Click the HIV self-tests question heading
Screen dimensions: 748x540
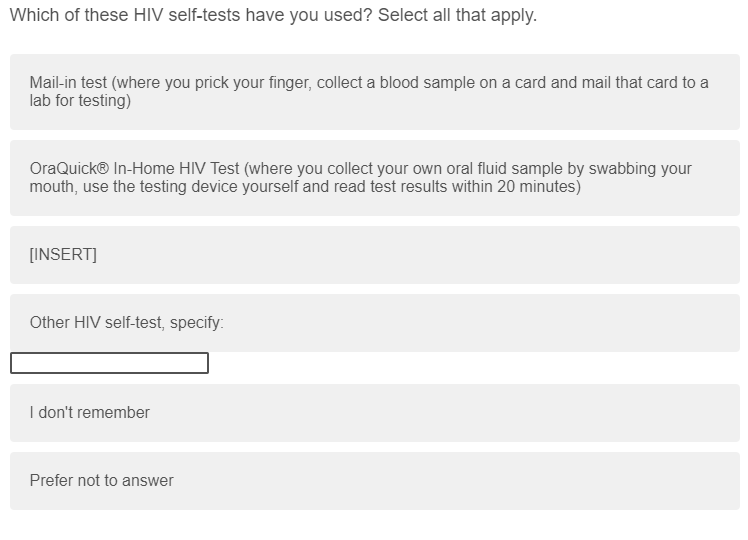pos(273,16)
